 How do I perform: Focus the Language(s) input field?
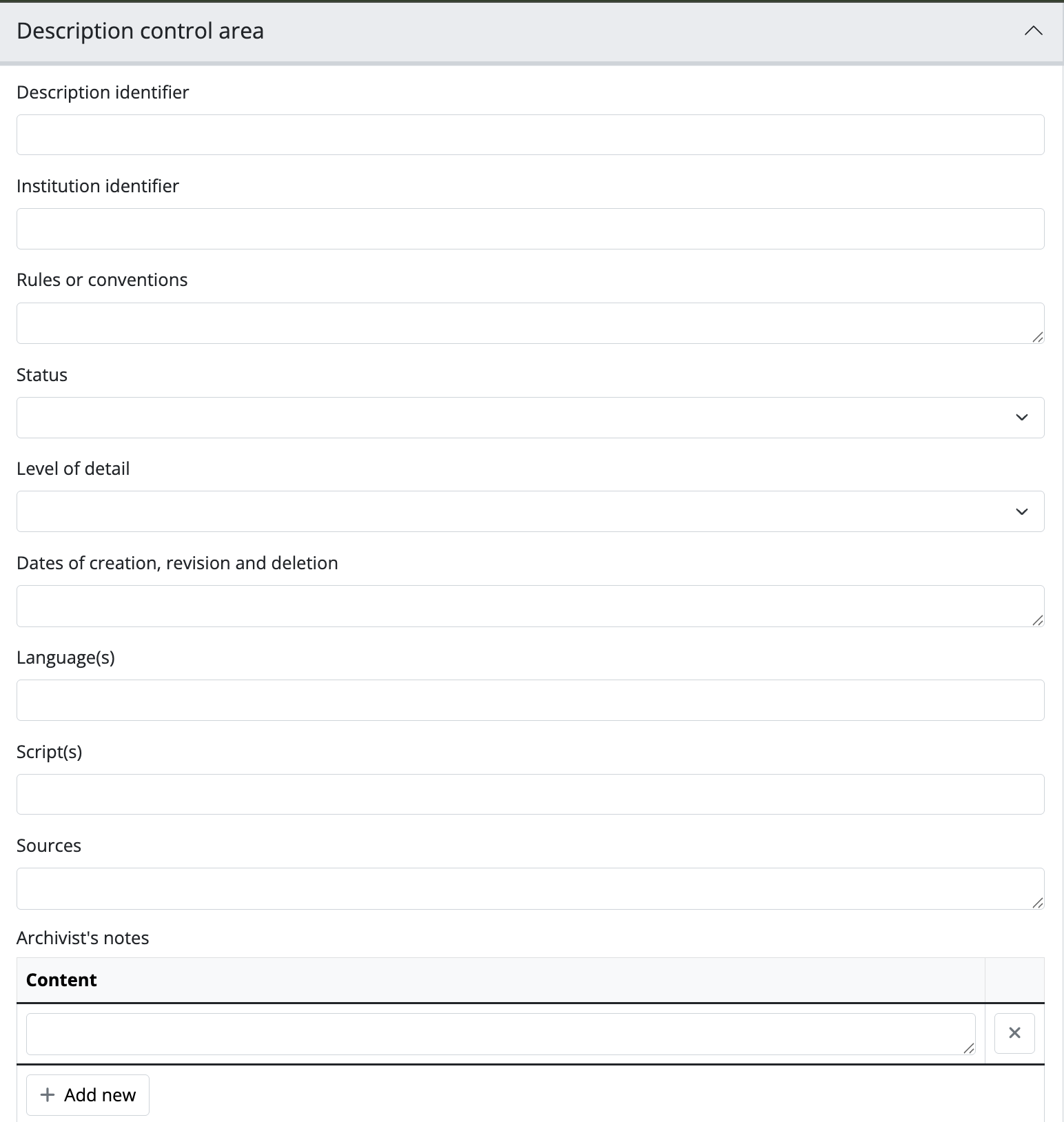[x=530, y=700]
